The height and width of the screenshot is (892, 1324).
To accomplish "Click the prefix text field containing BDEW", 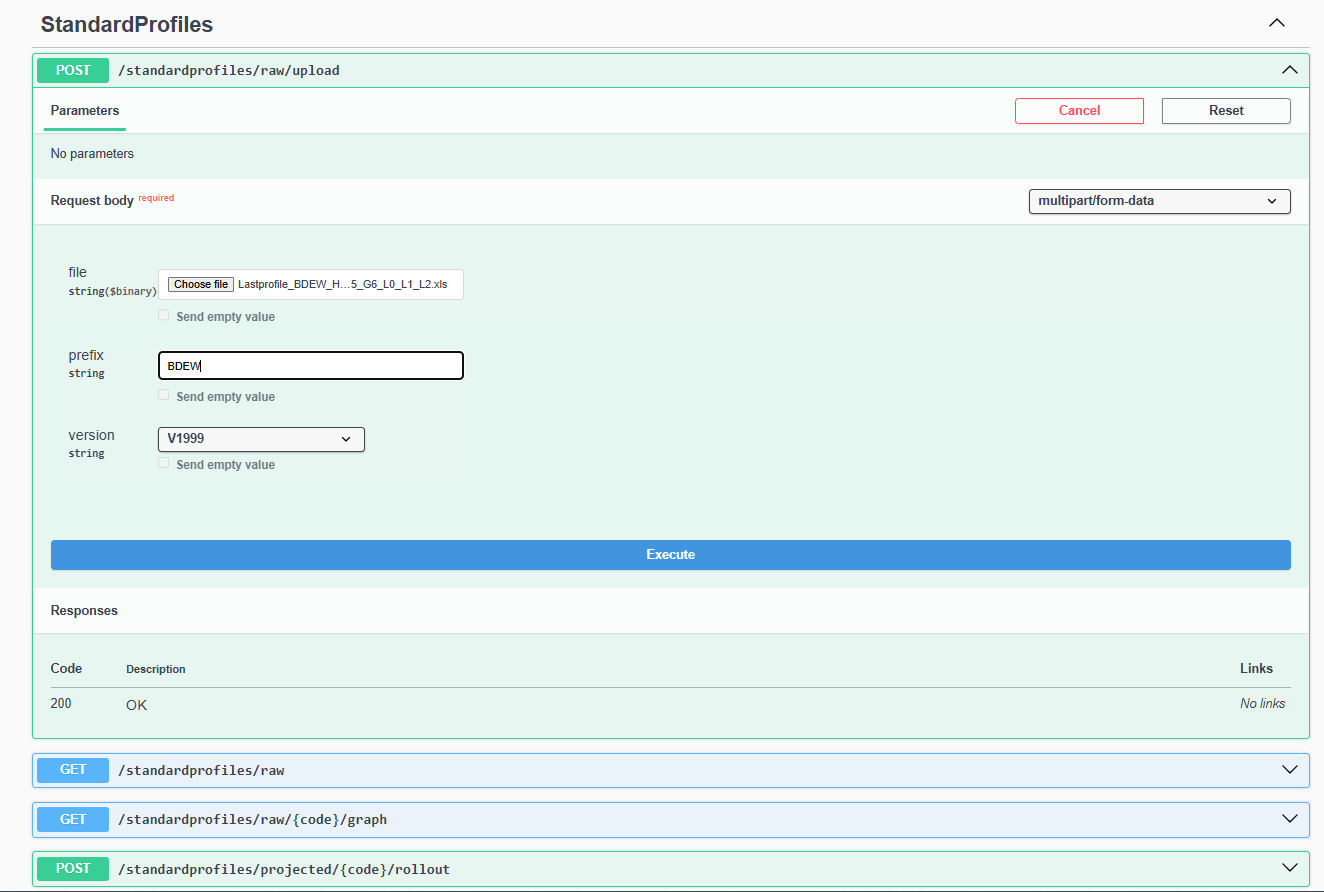I will [310, 366].
